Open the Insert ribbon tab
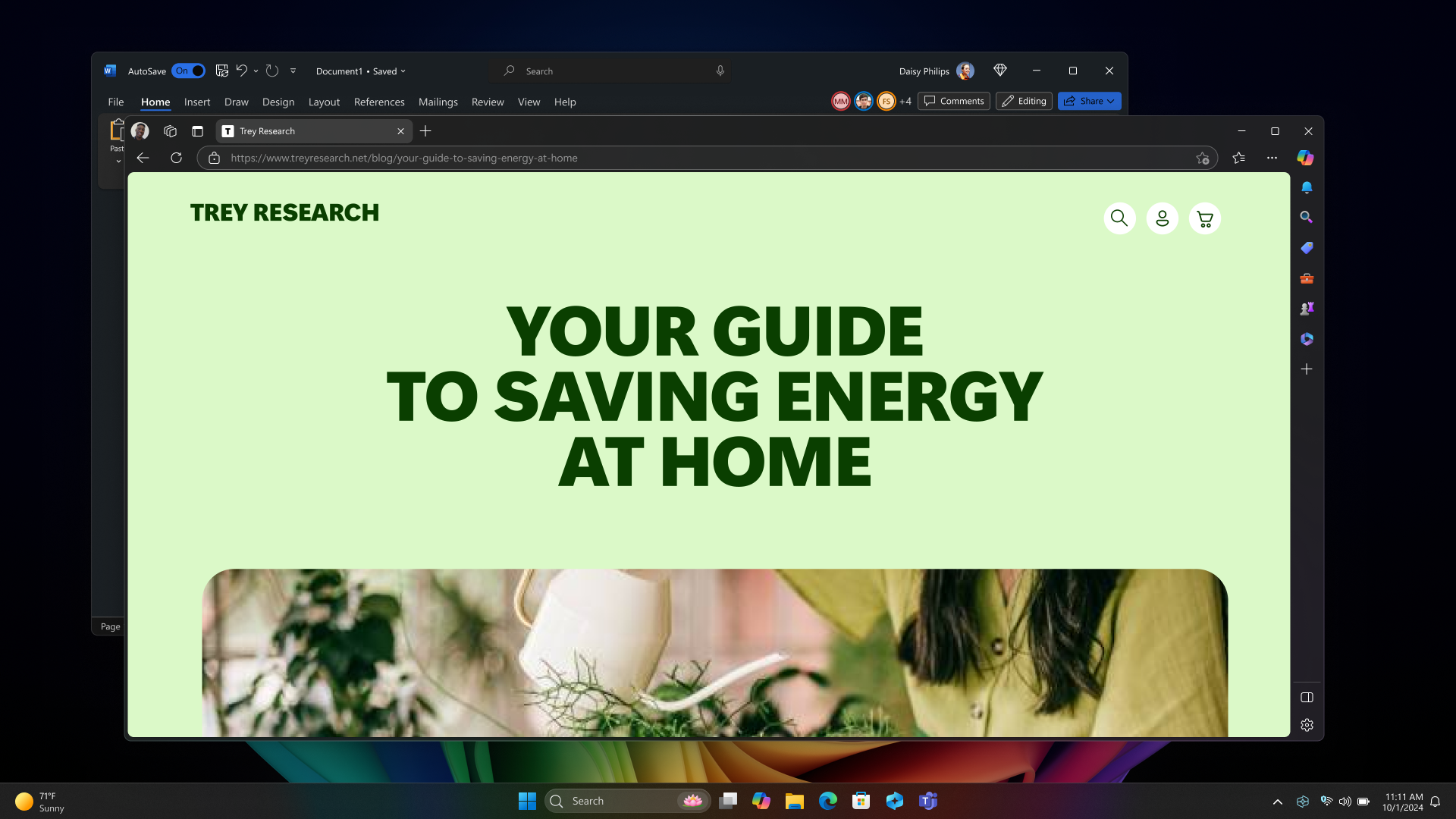Image resolution: width=1456 pixels, height=819 pixels. pos(196,102)
